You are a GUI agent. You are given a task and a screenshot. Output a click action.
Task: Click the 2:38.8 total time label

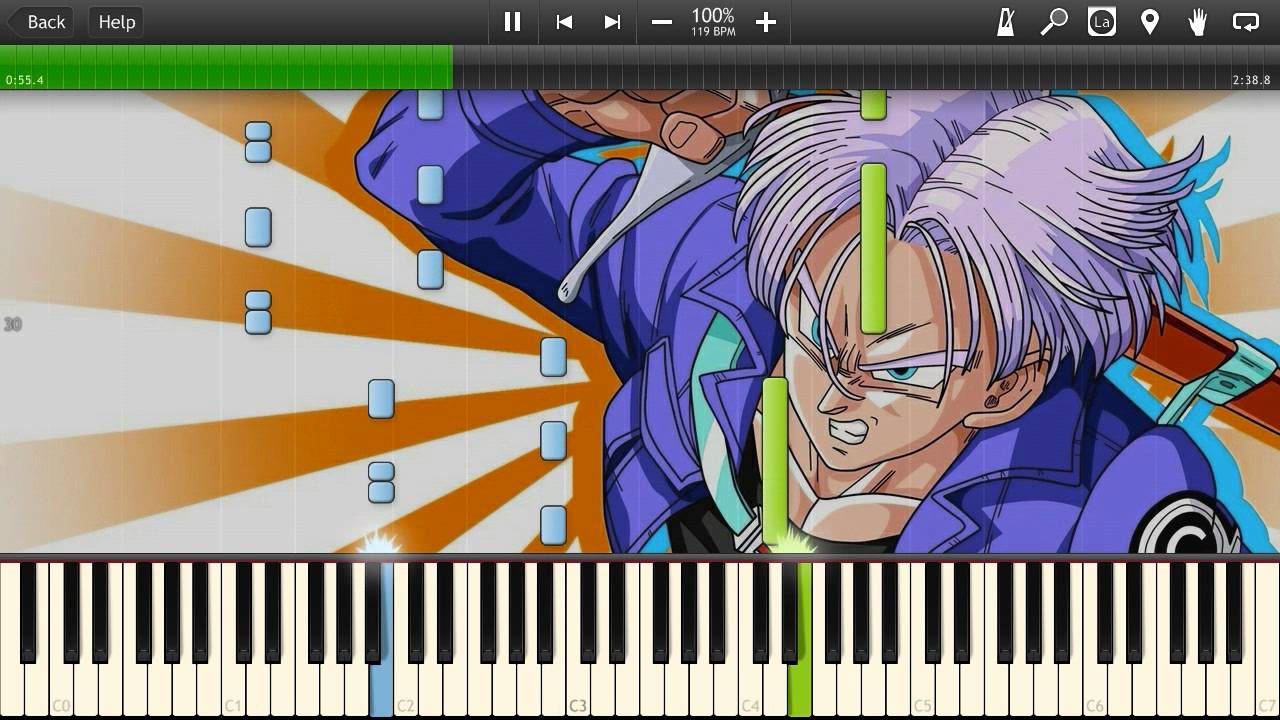pyautogui.click(x=1251, y=80)
